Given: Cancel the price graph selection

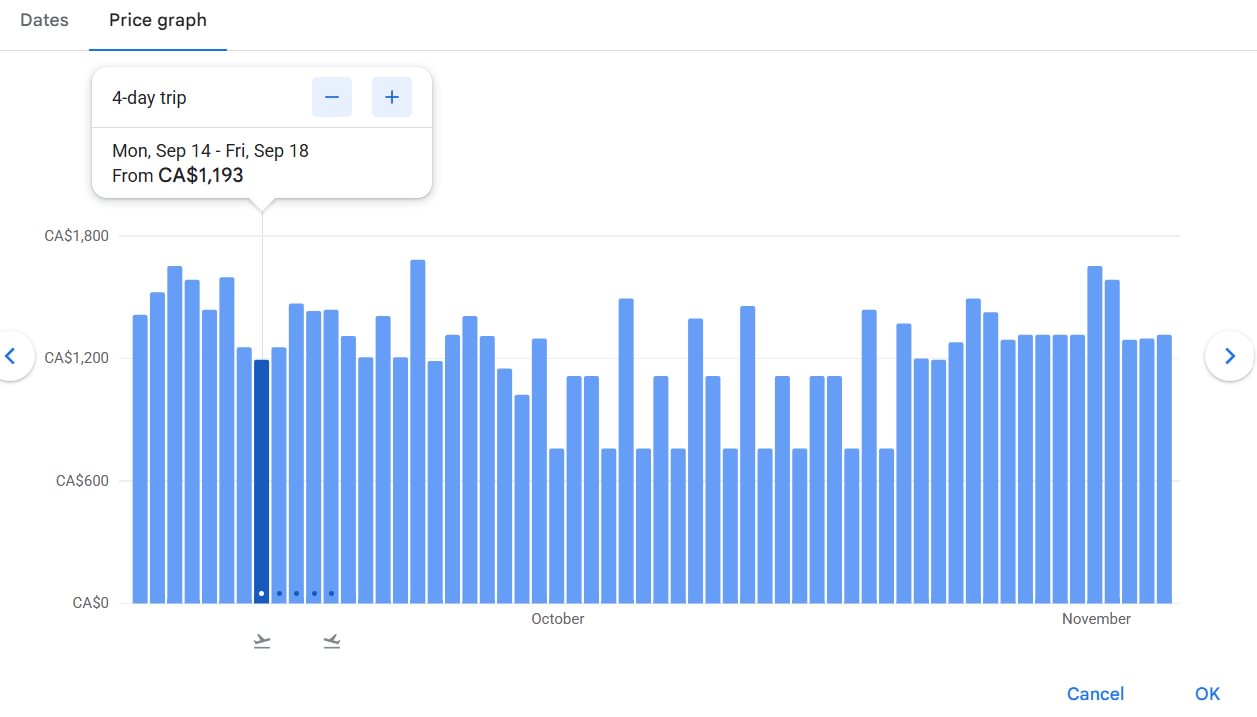Looking at the screenshot, I should tap(1095, 693).
